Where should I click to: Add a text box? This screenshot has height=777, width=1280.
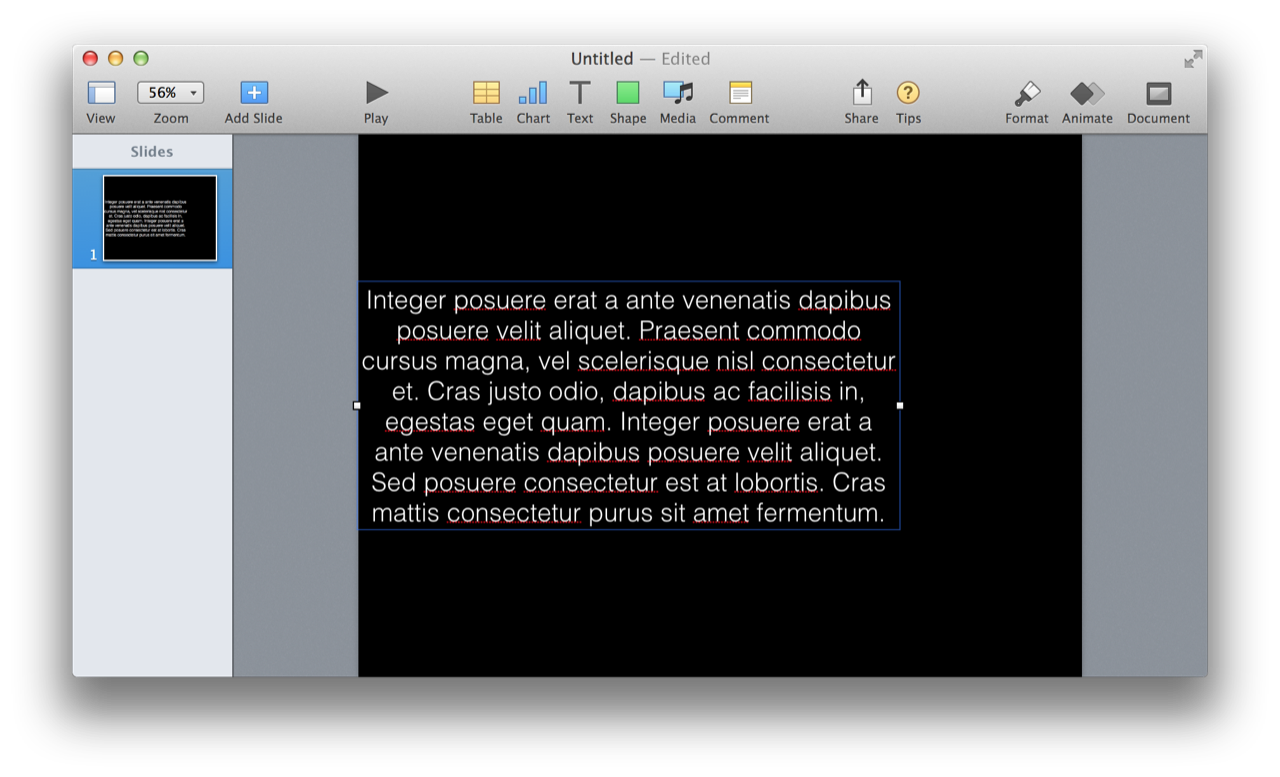point(580,93)
